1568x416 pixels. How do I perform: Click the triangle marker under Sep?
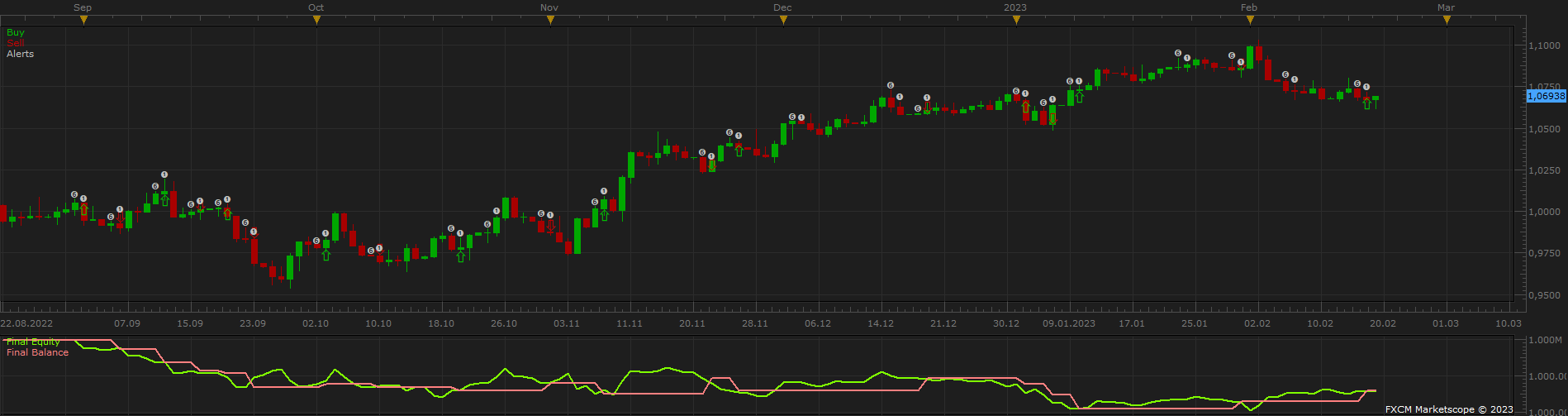83,21
